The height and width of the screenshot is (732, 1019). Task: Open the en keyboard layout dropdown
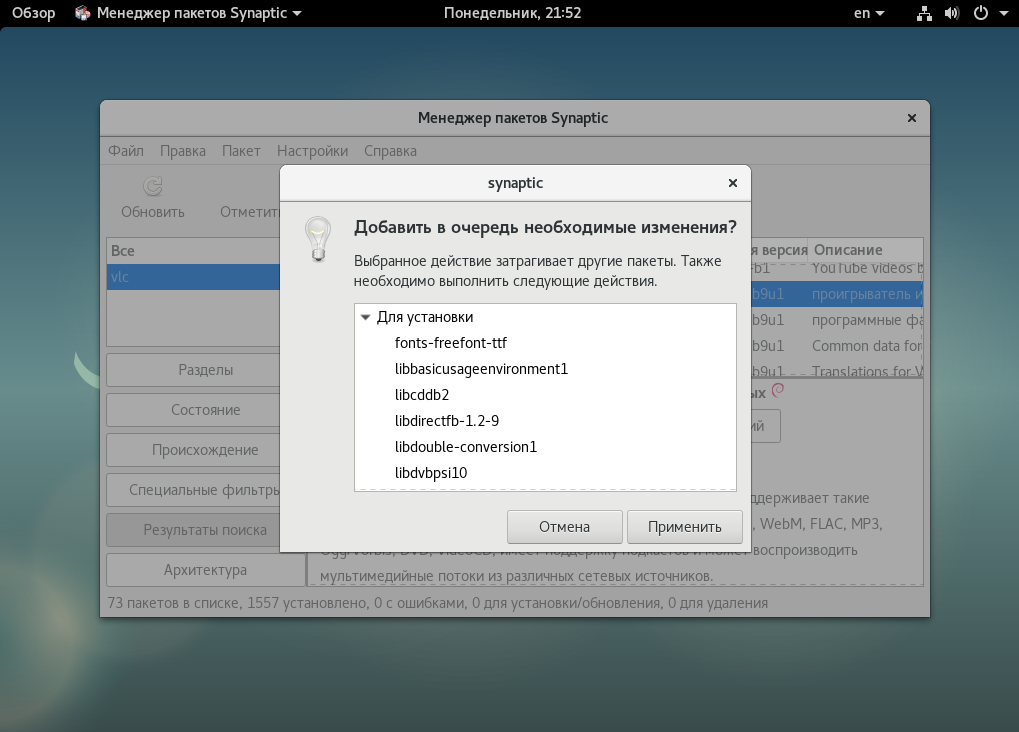click(x=869, y=13)
